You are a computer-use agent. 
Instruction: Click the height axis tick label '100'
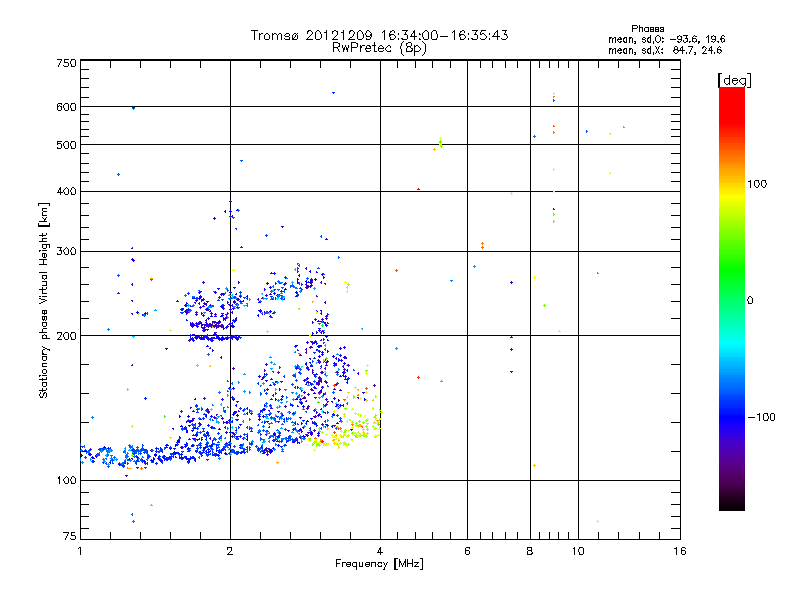(x=66, y=480)
